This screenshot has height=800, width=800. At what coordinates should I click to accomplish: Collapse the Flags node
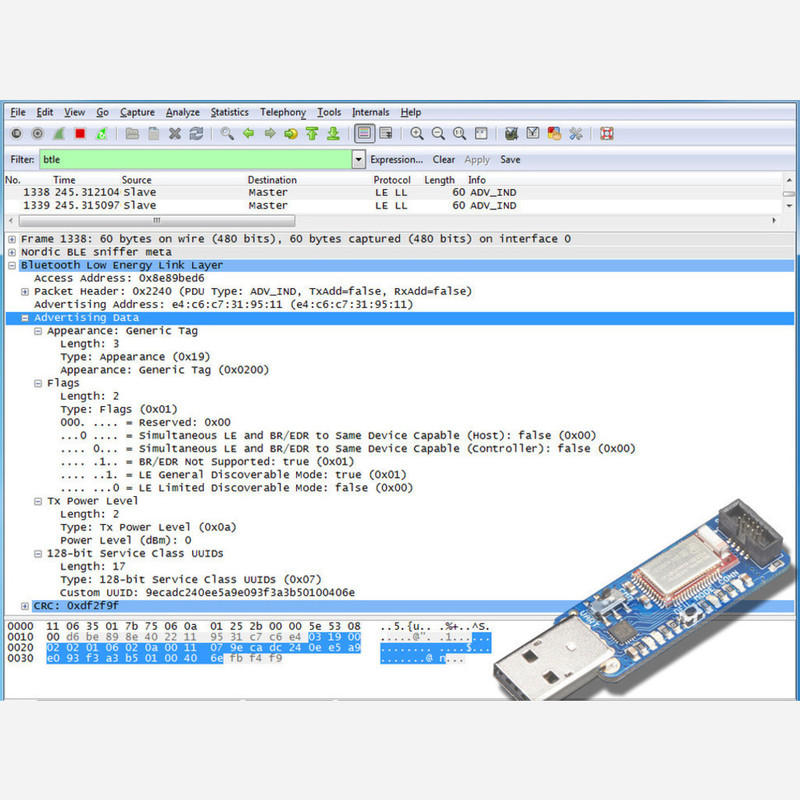(x=38, y=383)
